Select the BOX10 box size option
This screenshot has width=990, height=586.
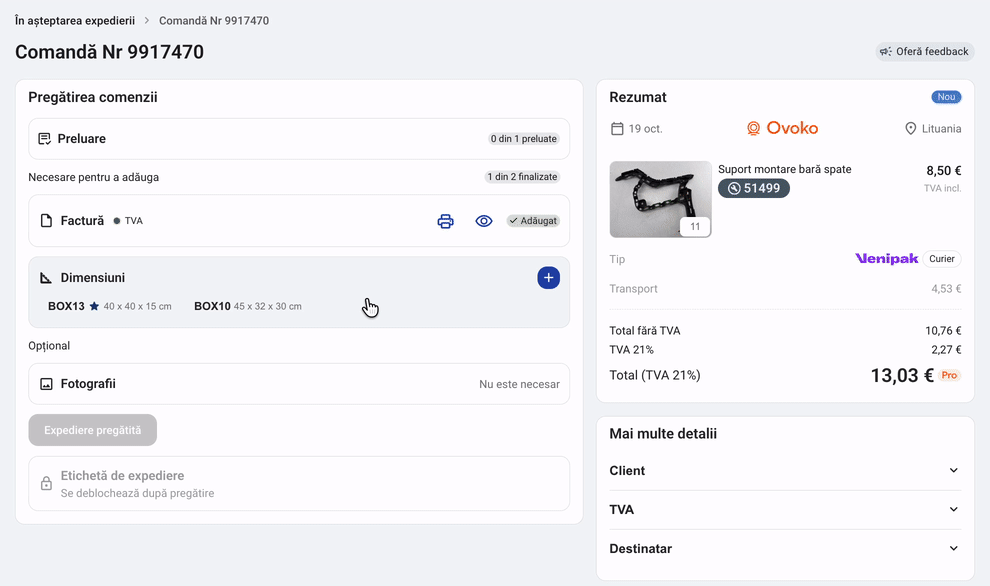[248, 306]
